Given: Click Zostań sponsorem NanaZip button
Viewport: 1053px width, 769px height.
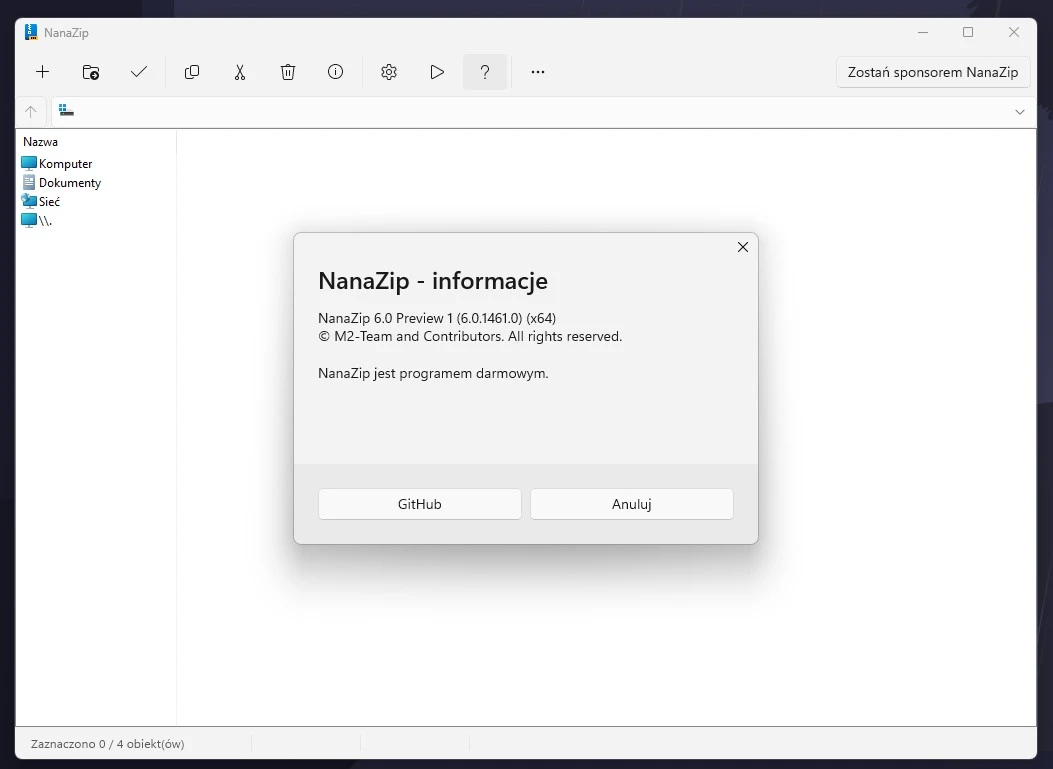Looking at the screenshot, I should 933,73.
